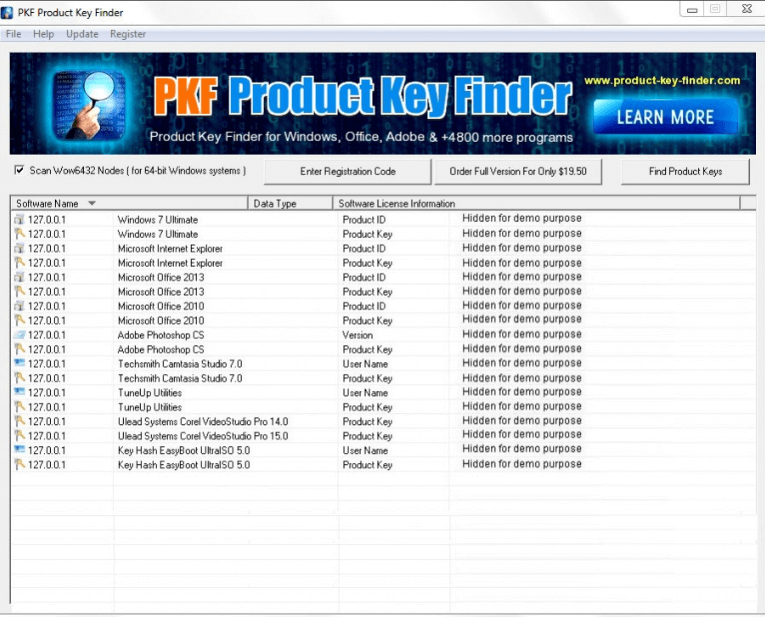The width and height of the screenshot is (765, 617).
Task: Click key icon of Internet Explorer Product Key row
Action: (19, 262)
